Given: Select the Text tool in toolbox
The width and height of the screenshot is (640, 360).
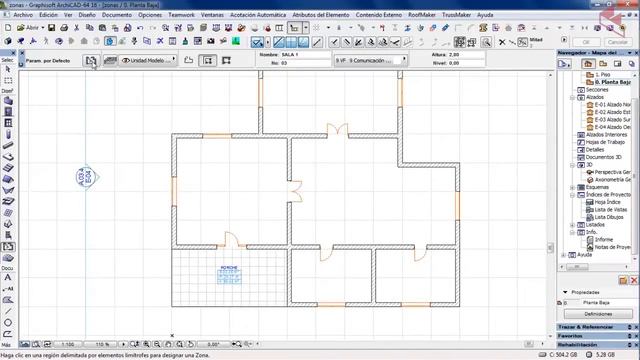Looking at the screenshot, I should click(x=8, y=278).
